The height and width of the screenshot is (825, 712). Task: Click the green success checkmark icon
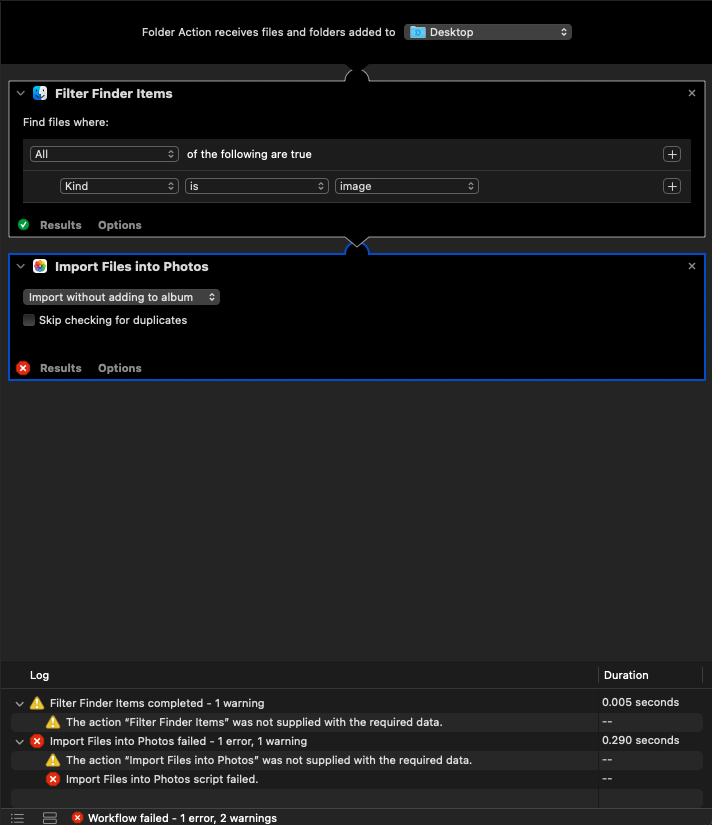(x=23, y=225)
